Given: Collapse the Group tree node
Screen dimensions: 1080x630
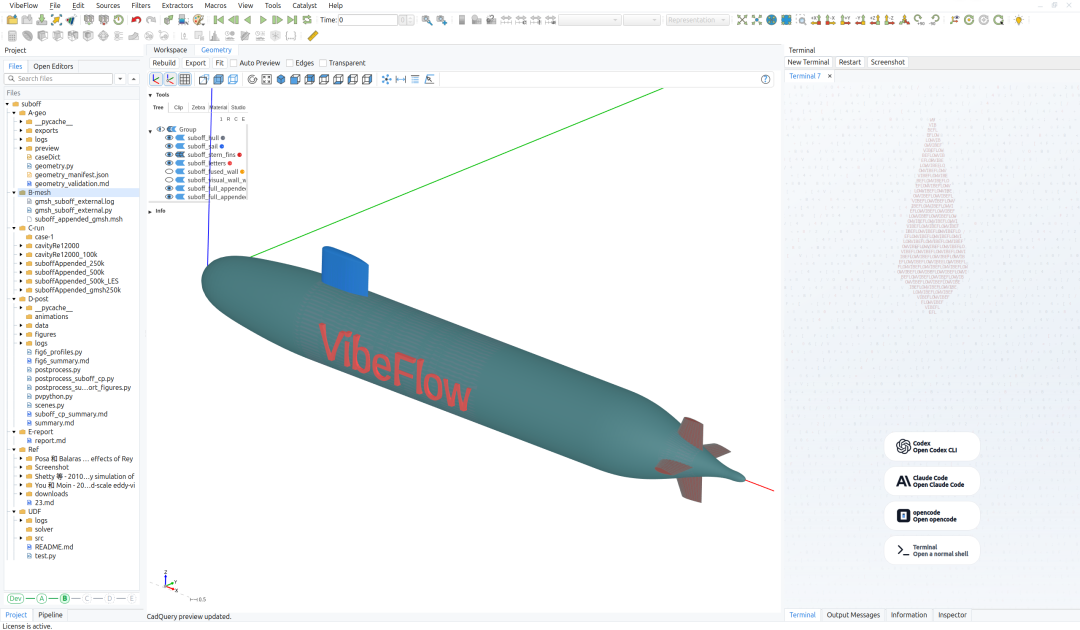Looking at the screenshot, I should 150,130.
